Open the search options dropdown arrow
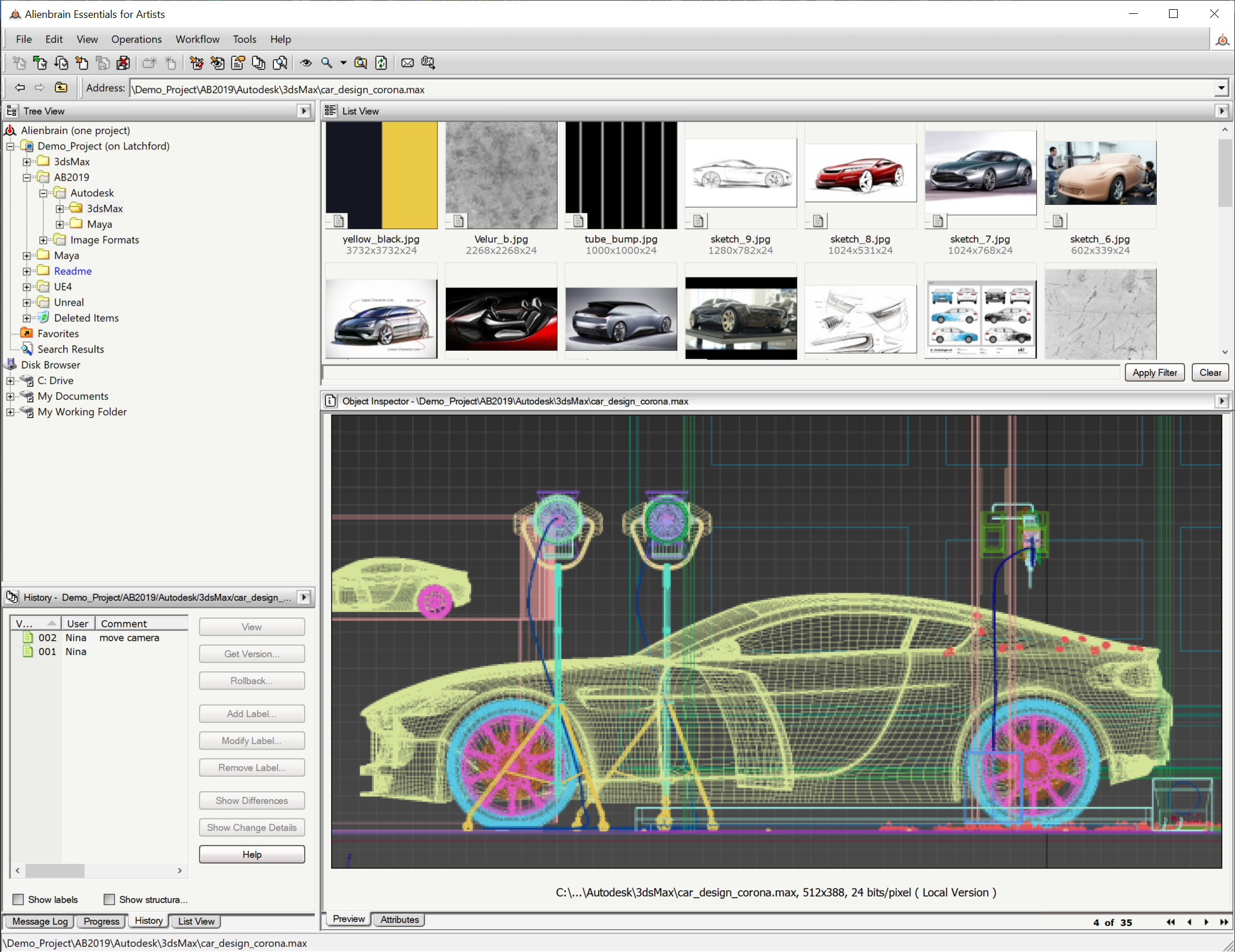This screenshot has width=1235, height=952. tap(343, 63)
